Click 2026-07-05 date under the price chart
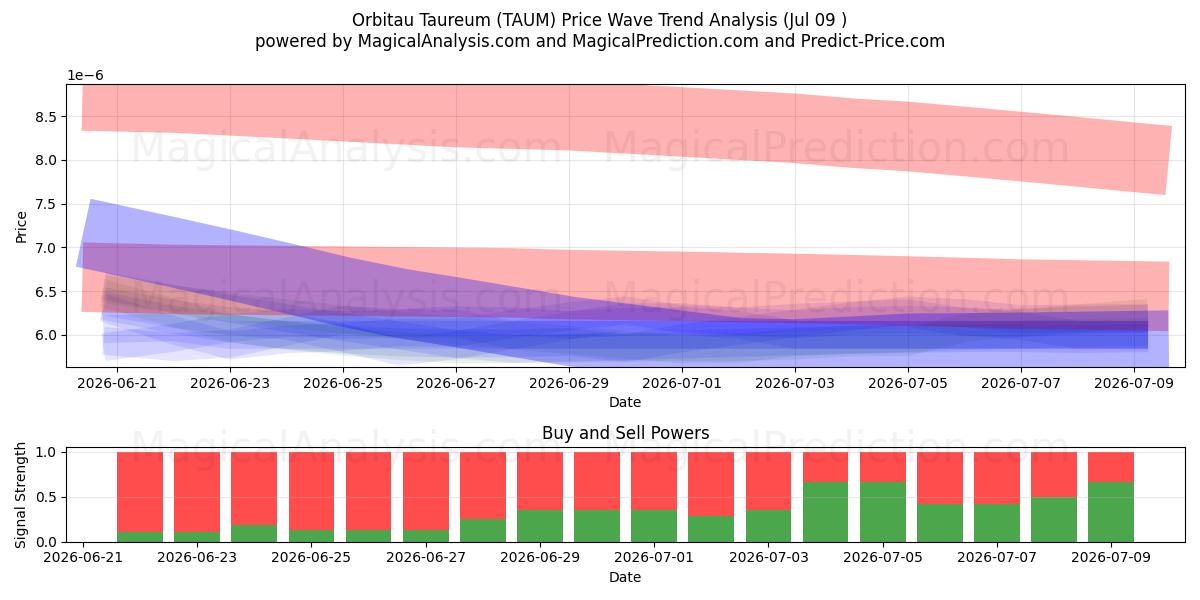This screenshot has width=1200, height=600. pos(908,382)
